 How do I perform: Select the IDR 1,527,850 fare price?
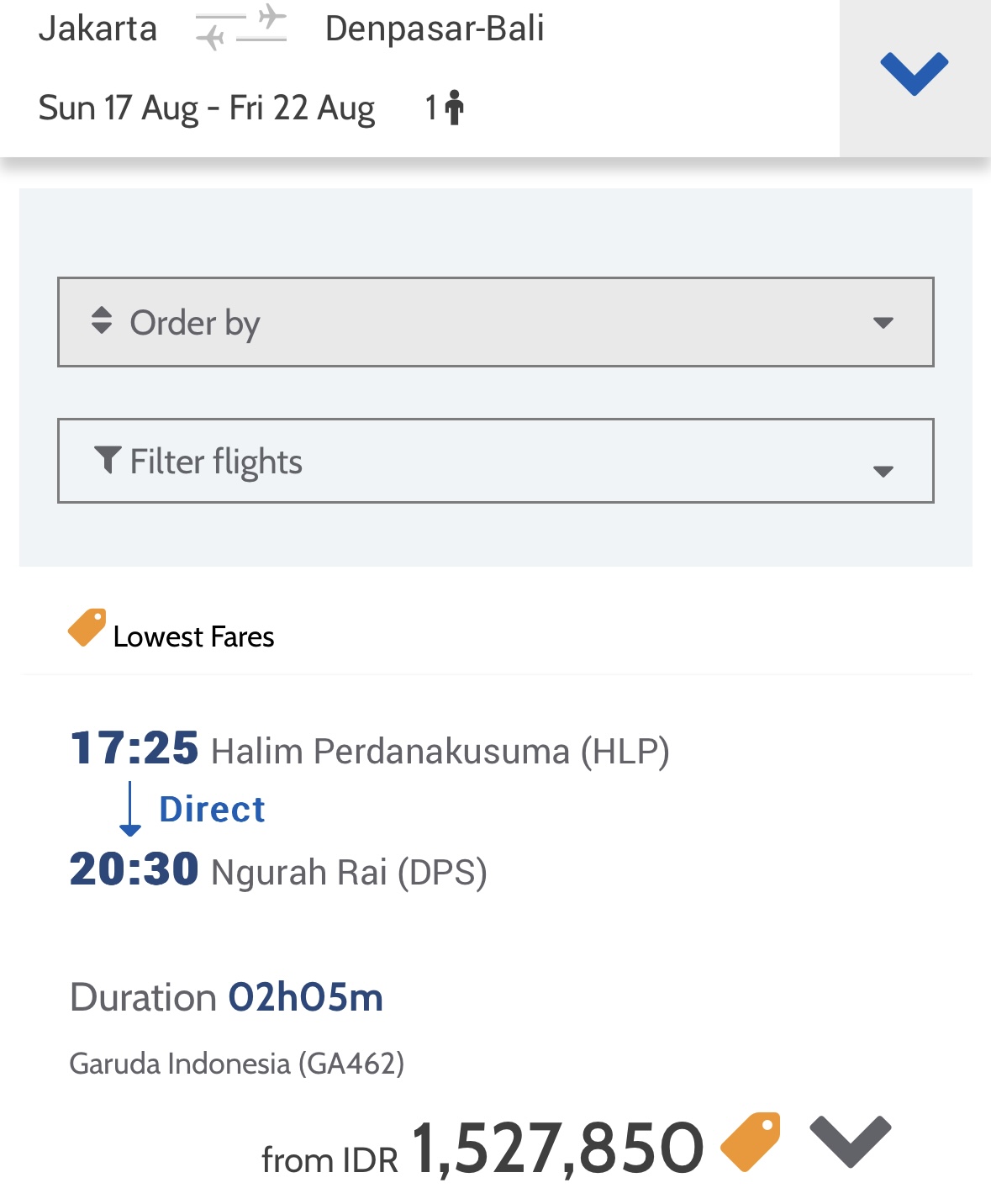pos(557,1149)
